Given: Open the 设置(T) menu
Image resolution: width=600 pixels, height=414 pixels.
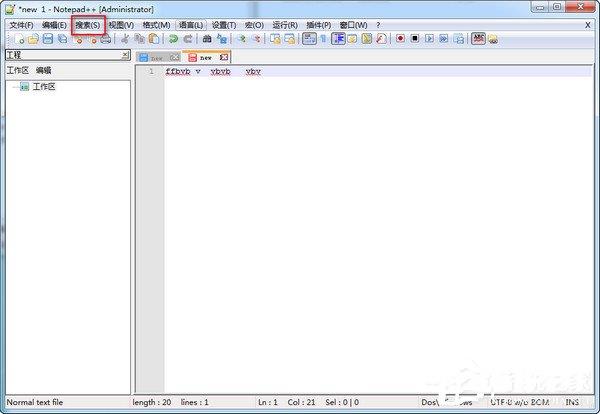Looking at the screenshot, I should 224,25.
